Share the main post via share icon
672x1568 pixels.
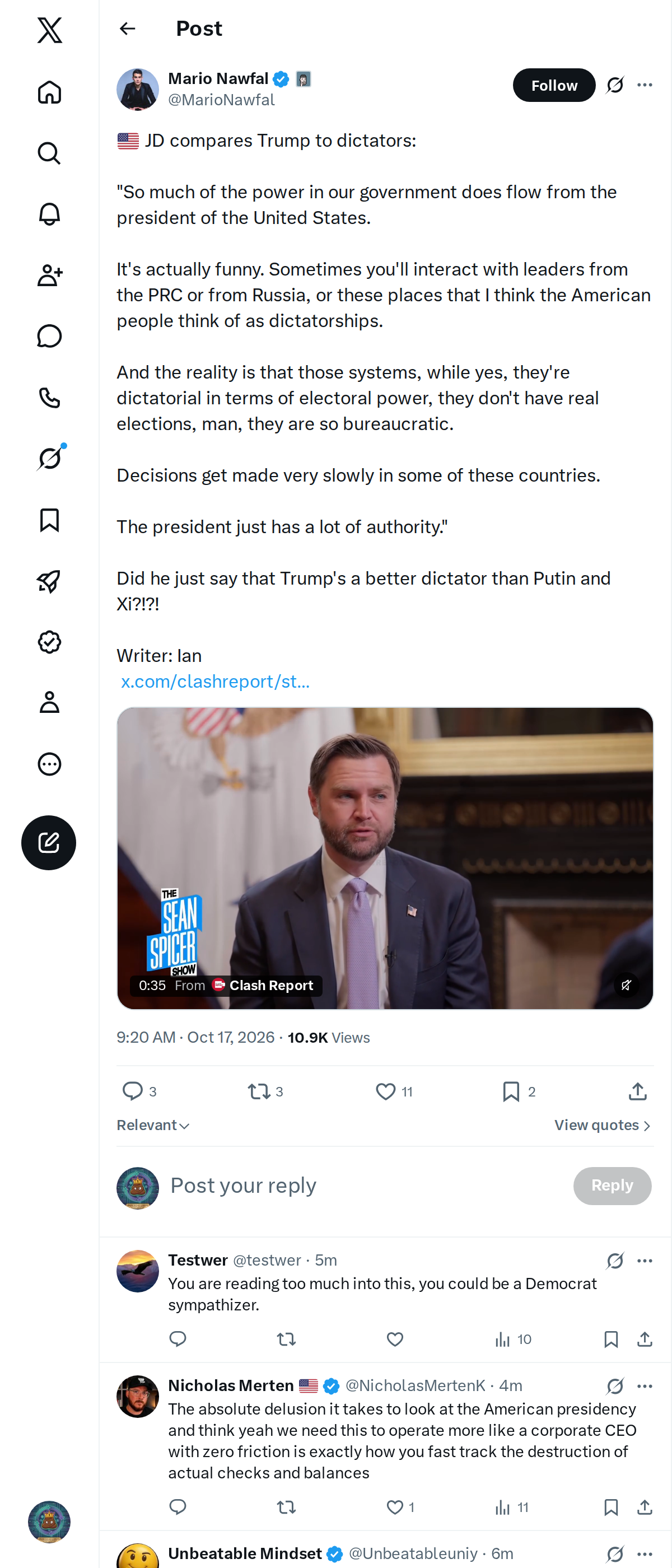click(x=637, y=1091)
